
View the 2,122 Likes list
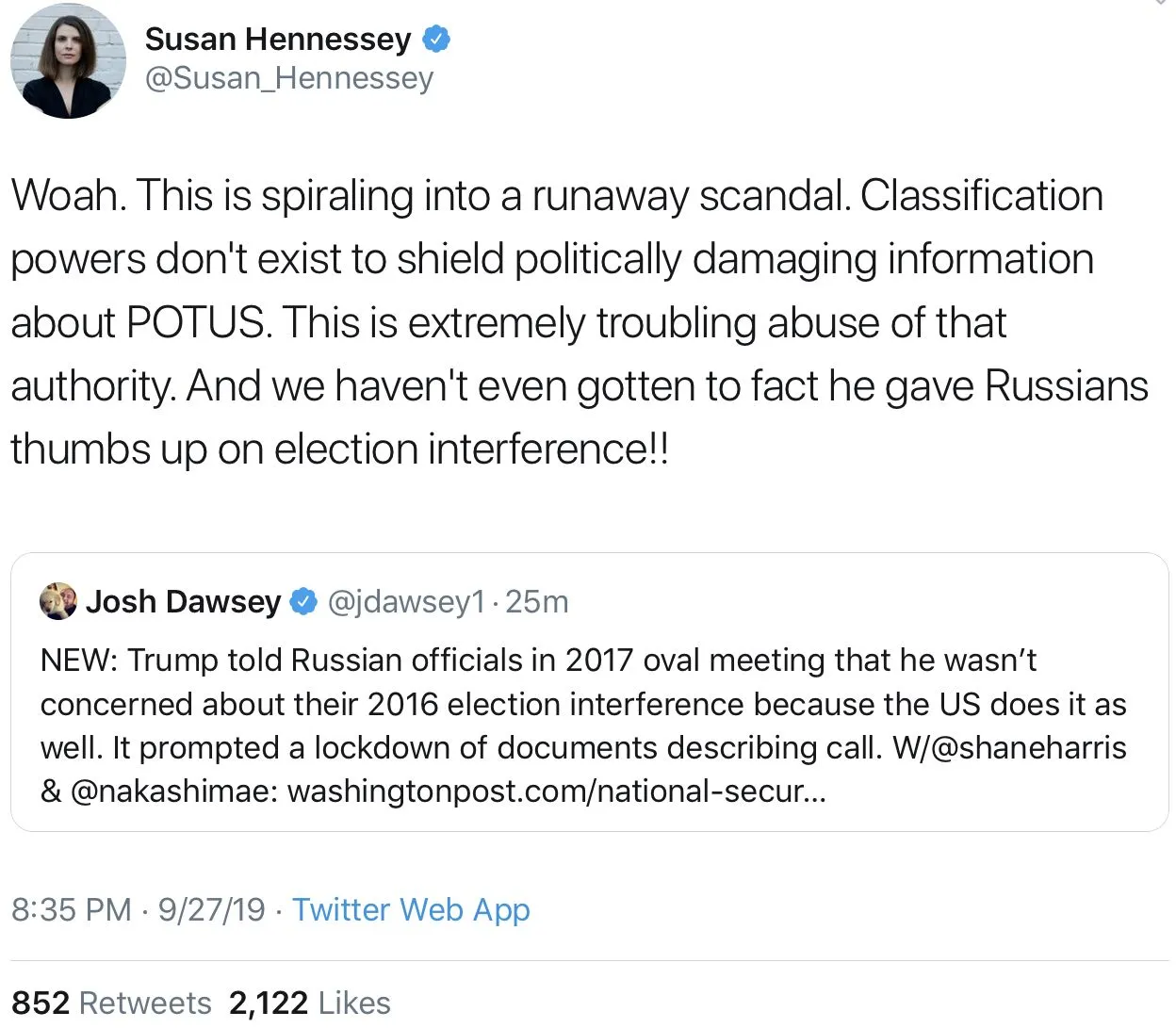click(x=309, y=1003)
